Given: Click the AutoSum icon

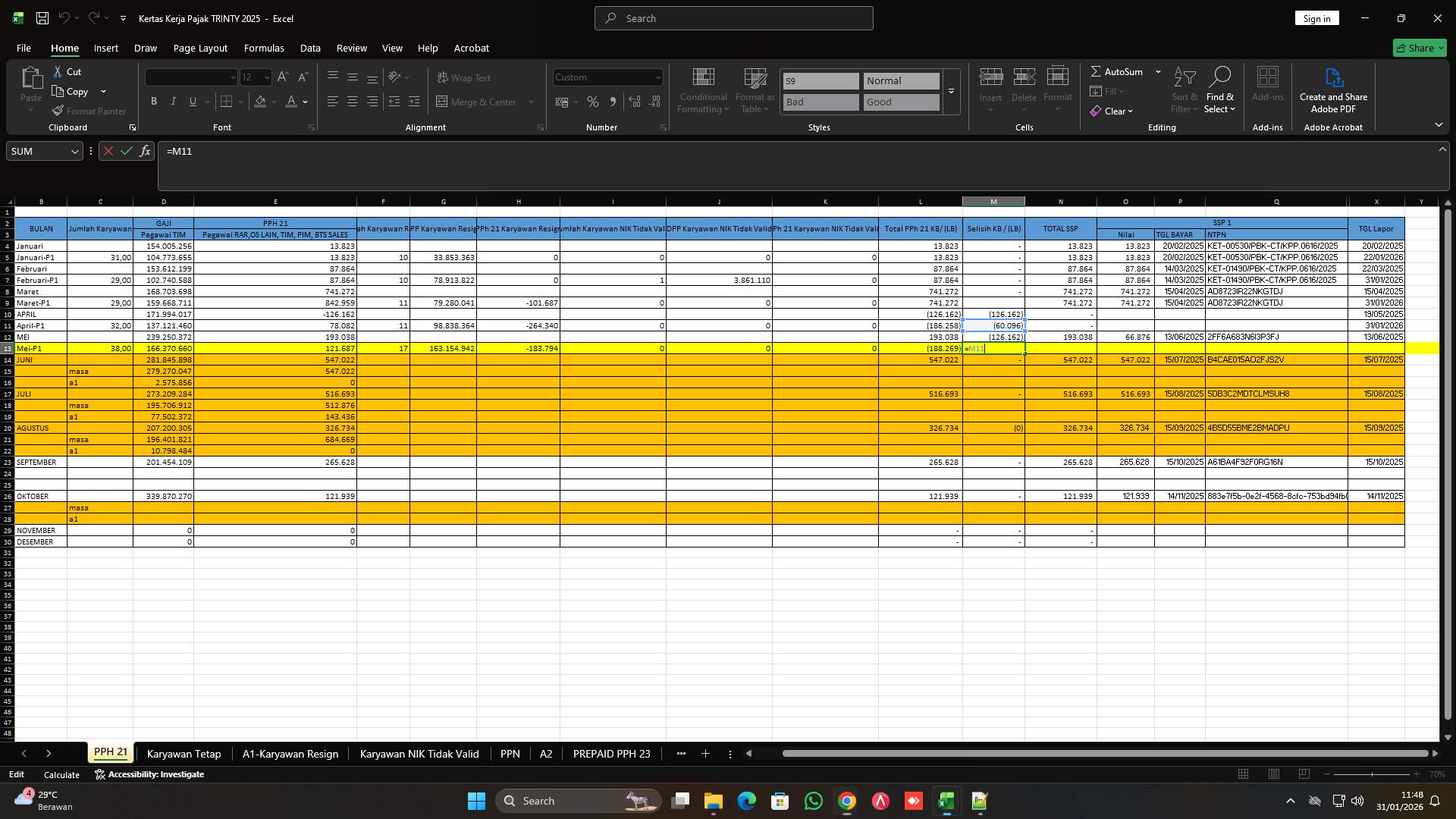Looking at the screenshot, I should (x=1097, y=71).
